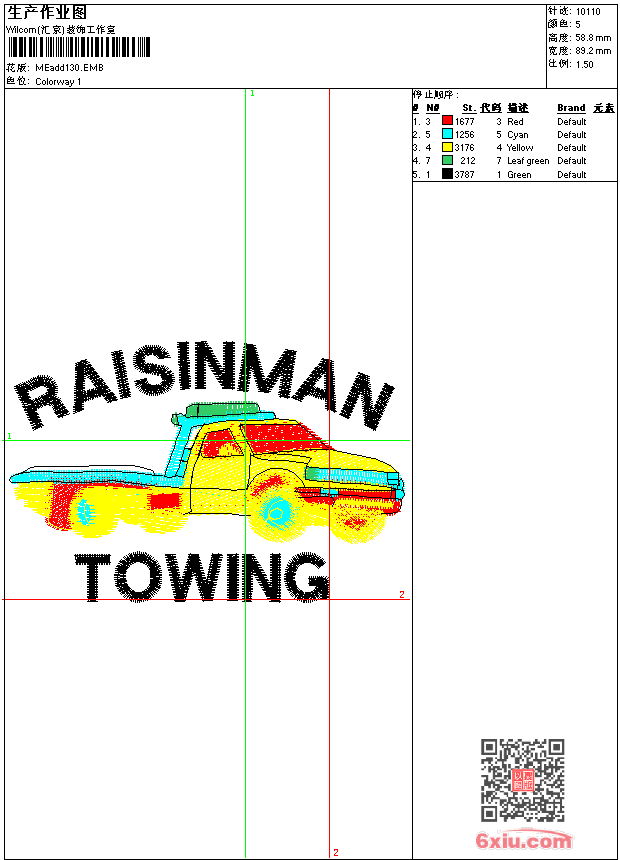Click the leaf green color swatch
Image resolution: width=620 pixels, height=860 pixels.
pyautogui.click(x=447, y=160)
